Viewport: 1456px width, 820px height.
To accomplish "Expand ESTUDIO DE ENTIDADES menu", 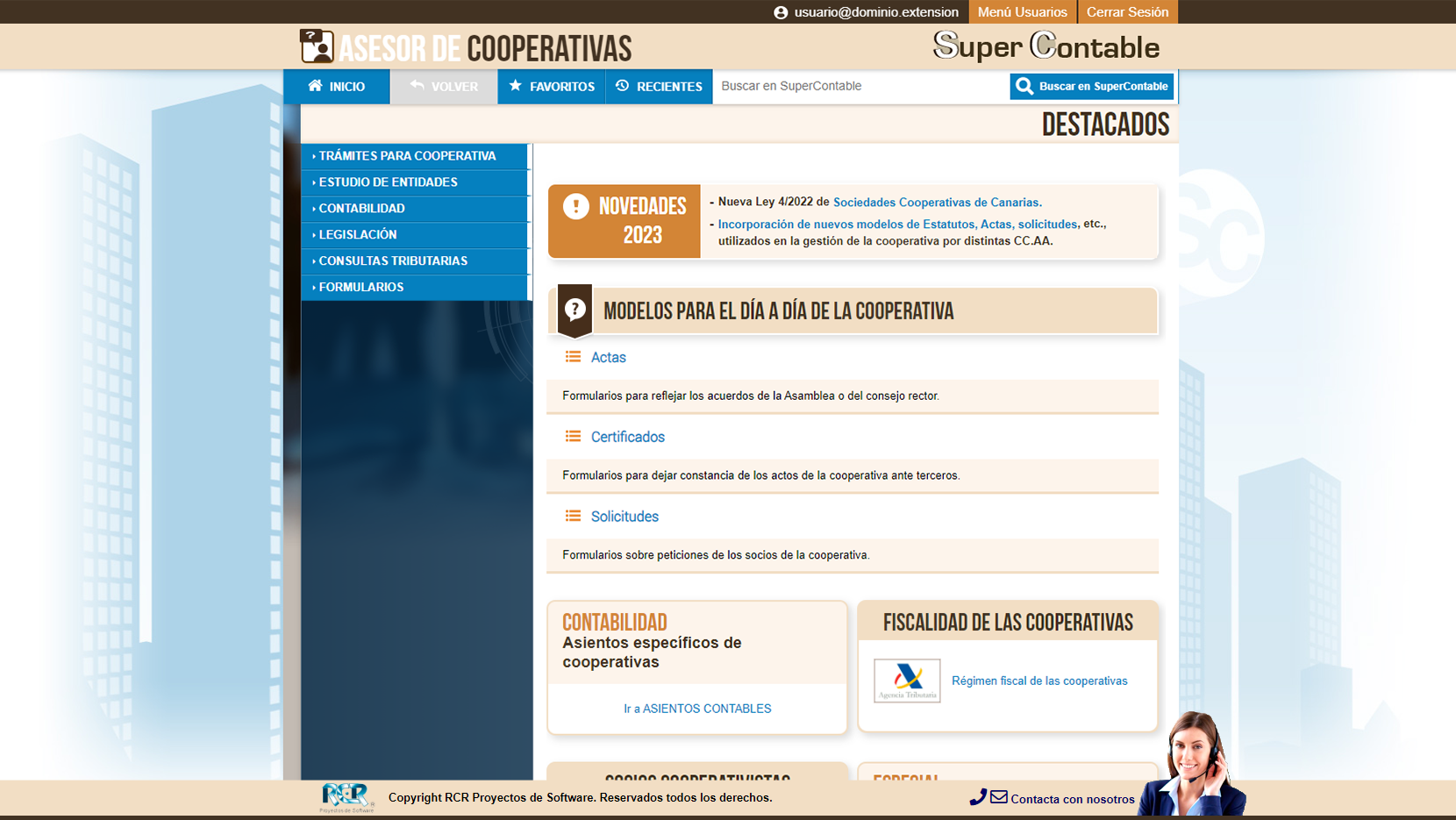I will coord(415,182).
